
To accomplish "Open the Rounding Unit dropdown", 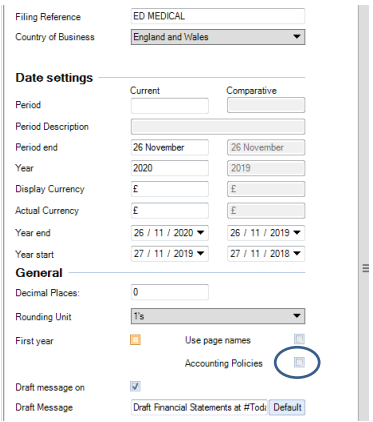I will tap(218, 316).
